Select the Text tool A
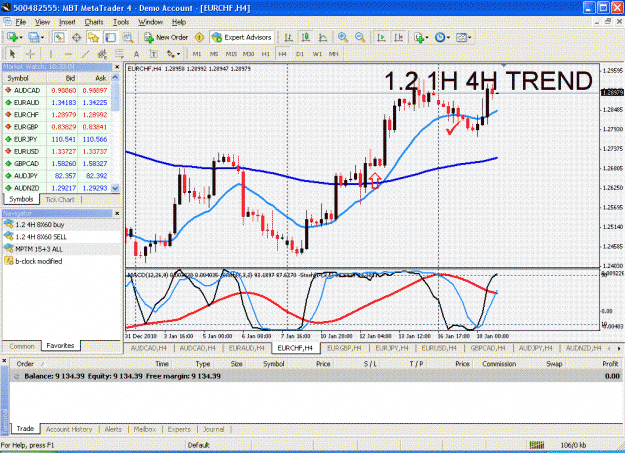This screenshot has height=453, width=625. (136, 54)
